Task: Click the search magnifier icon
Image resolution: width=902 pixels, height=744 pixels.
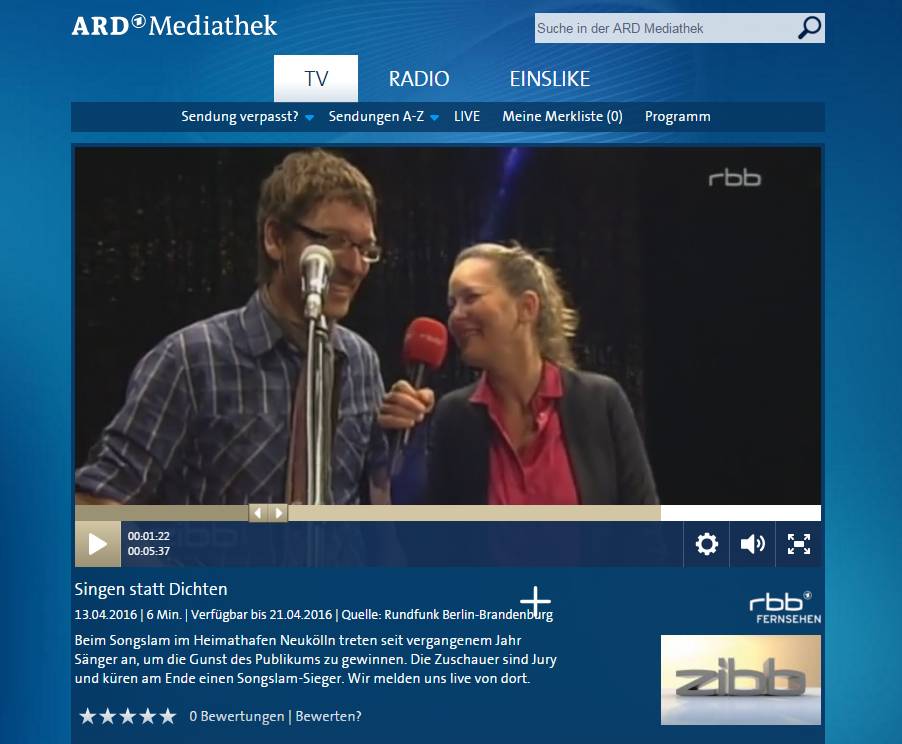Action: click(809, 28)
